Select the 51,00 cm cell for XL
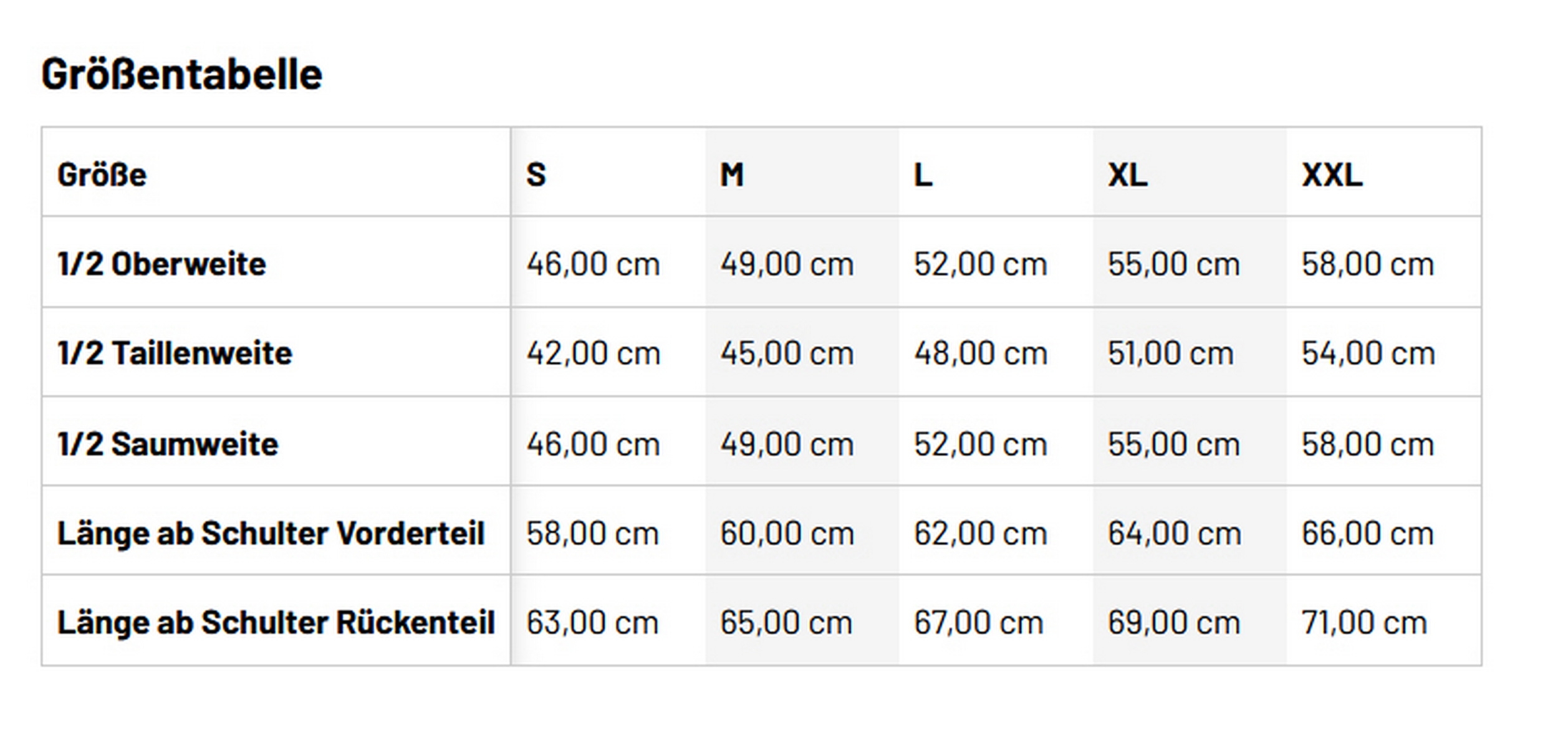The height and width of the screenshot is (748, 1568). click(1171, 353)
